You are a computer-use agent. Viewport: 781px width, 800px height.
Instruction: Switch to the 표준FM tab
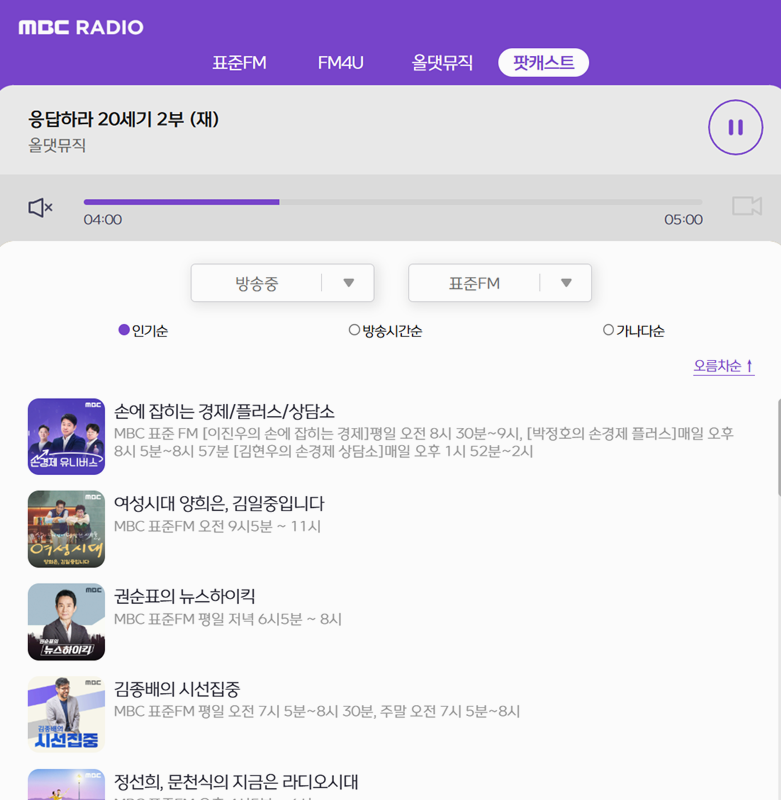click(x=239, y=63)
